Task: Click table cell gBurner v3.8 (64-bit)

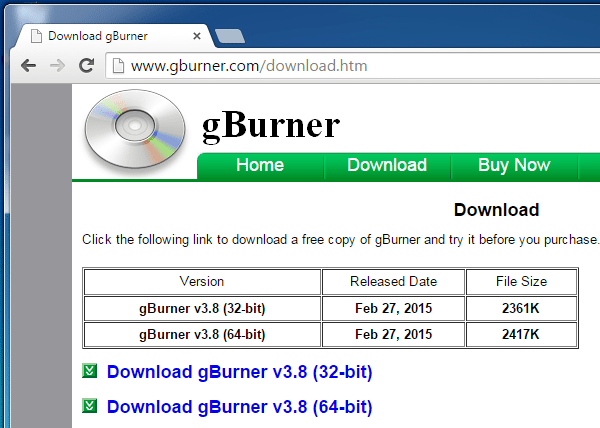Action: click(x=202, y=334)
